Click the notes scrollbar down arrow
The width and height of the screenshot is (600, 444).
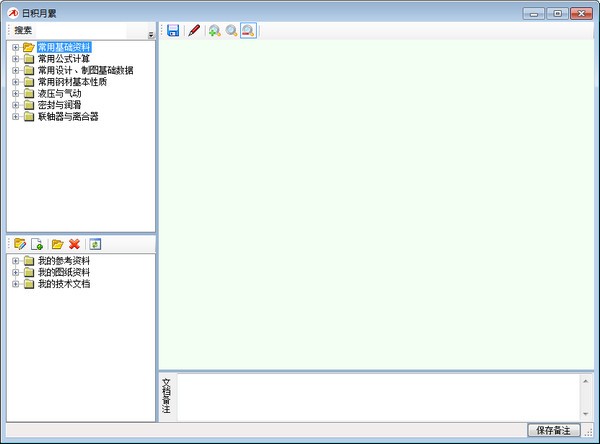point(585,414)
